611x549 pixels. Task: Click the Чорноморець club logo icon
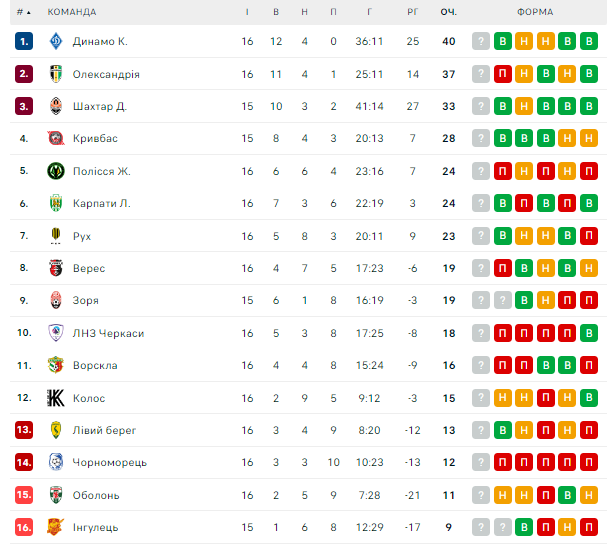pyautogui.click(x=56, y=462)
